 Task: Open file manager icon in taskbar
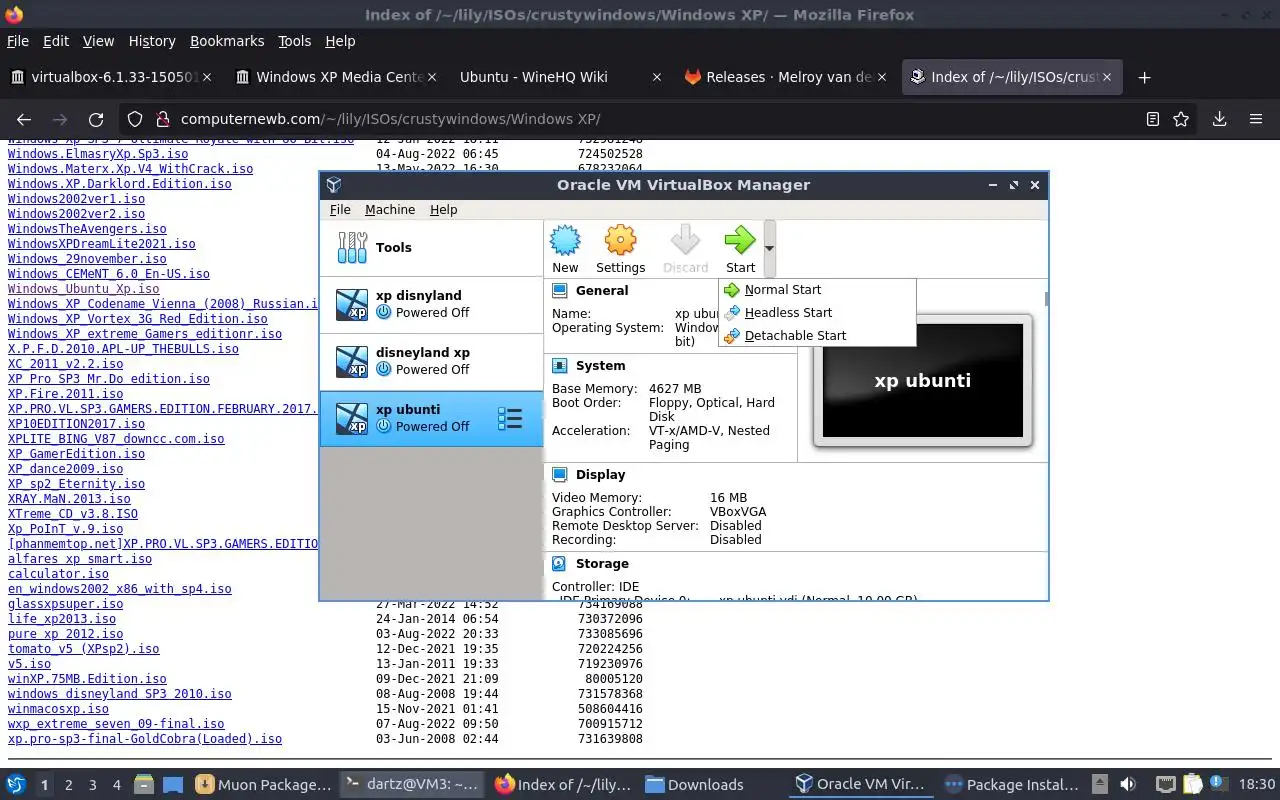143,785
